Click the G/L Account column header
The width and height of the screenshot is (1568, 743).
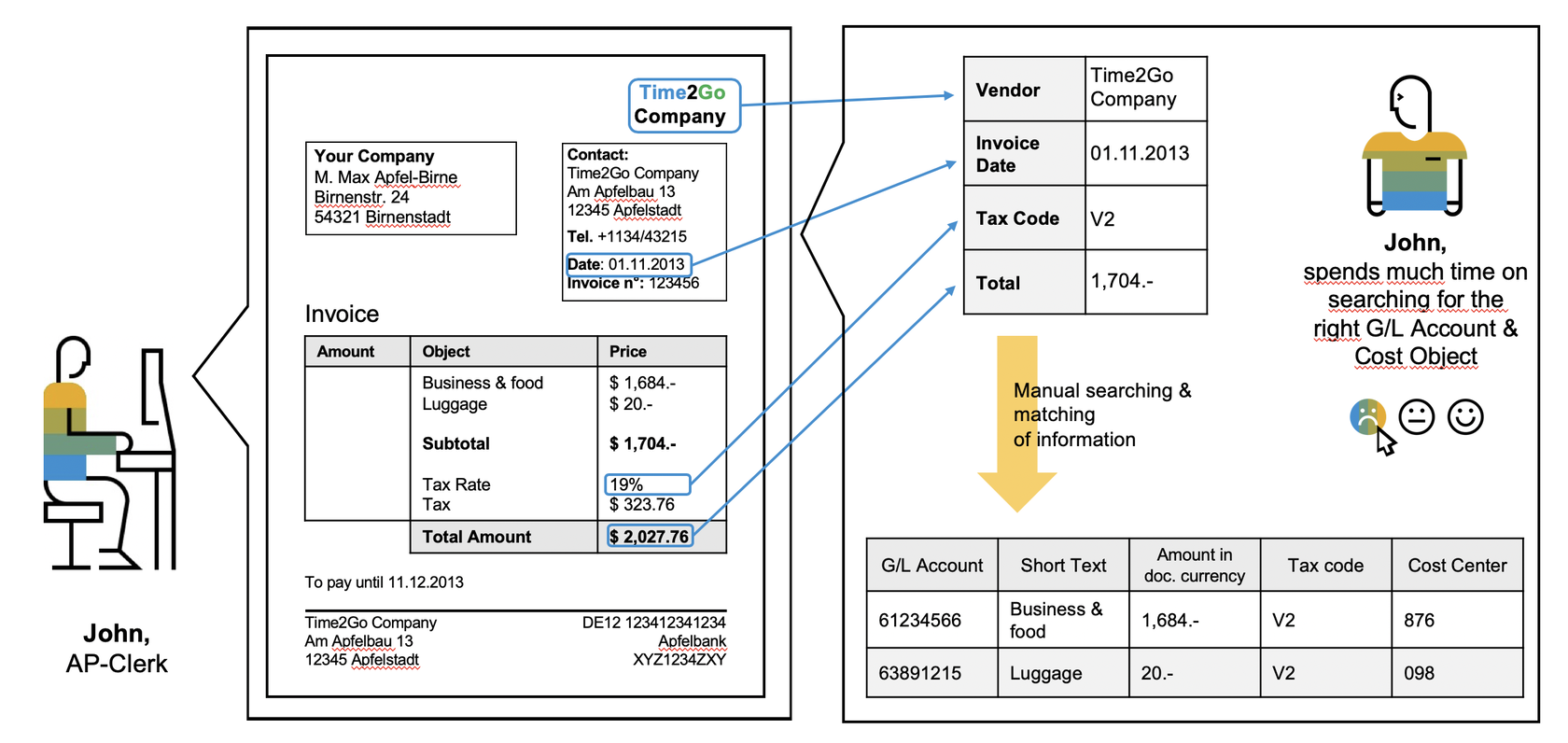point(932,565)
